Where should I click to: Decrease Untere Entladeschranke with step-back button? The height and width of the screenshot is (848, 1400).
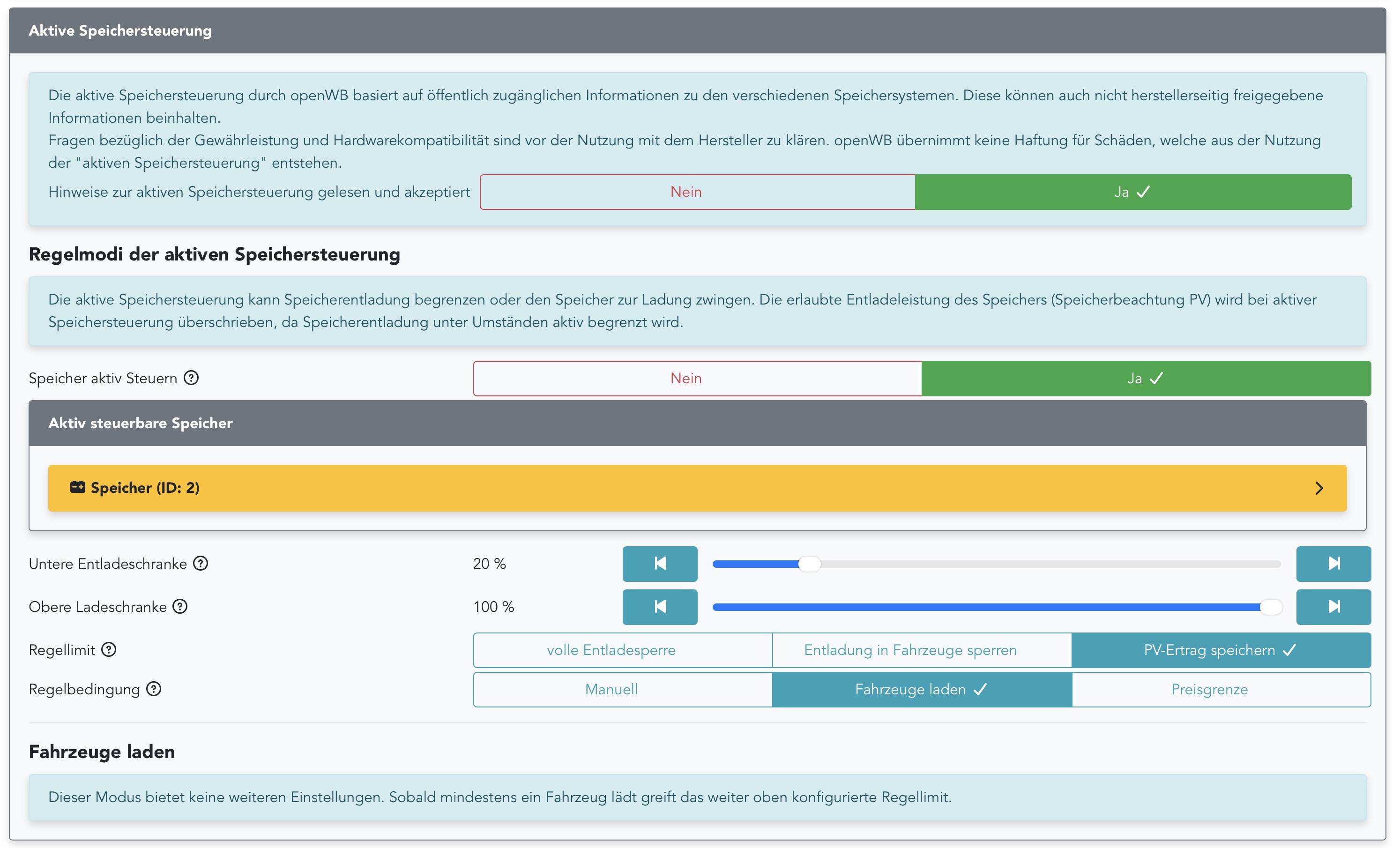point(660,564)
